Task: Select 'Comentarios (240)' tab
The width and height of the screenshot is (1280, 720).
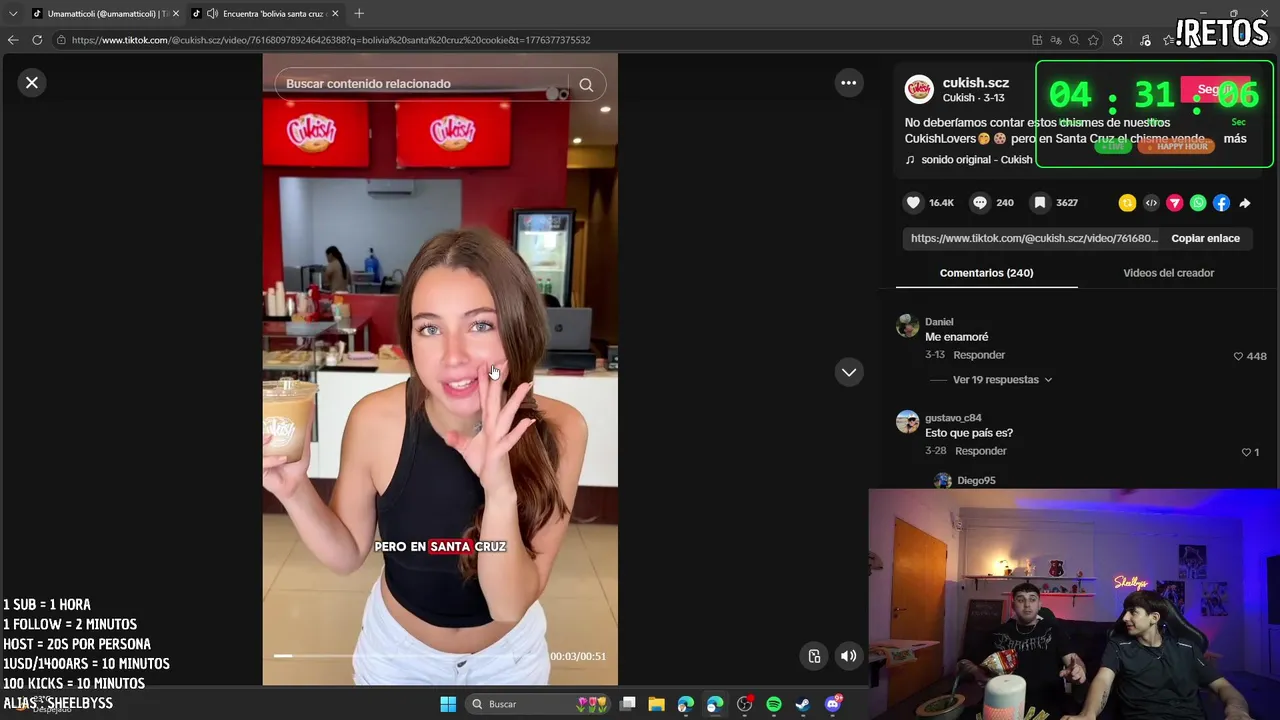Action: click(986, 273)
